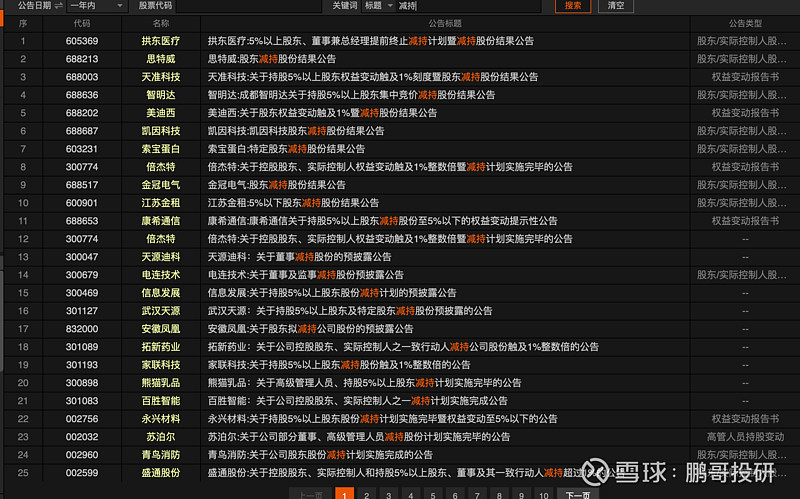Click the orange 搜索 button
Image resolution: width=800 pixels, height=499 pixels.
(x=573, y=6)
